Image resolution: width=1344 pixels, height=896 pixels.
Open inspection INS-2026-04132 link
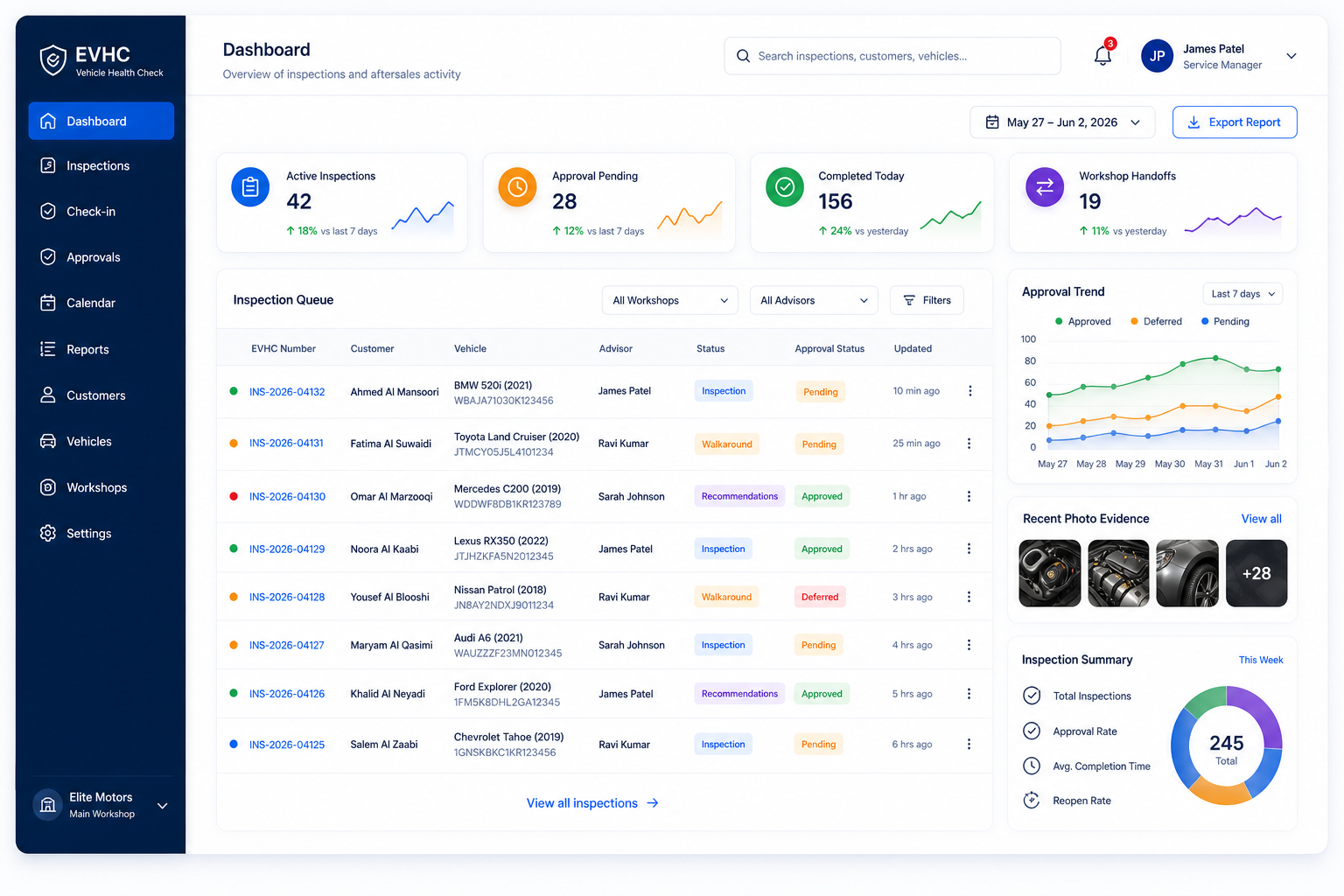click(x=287, y=392)
